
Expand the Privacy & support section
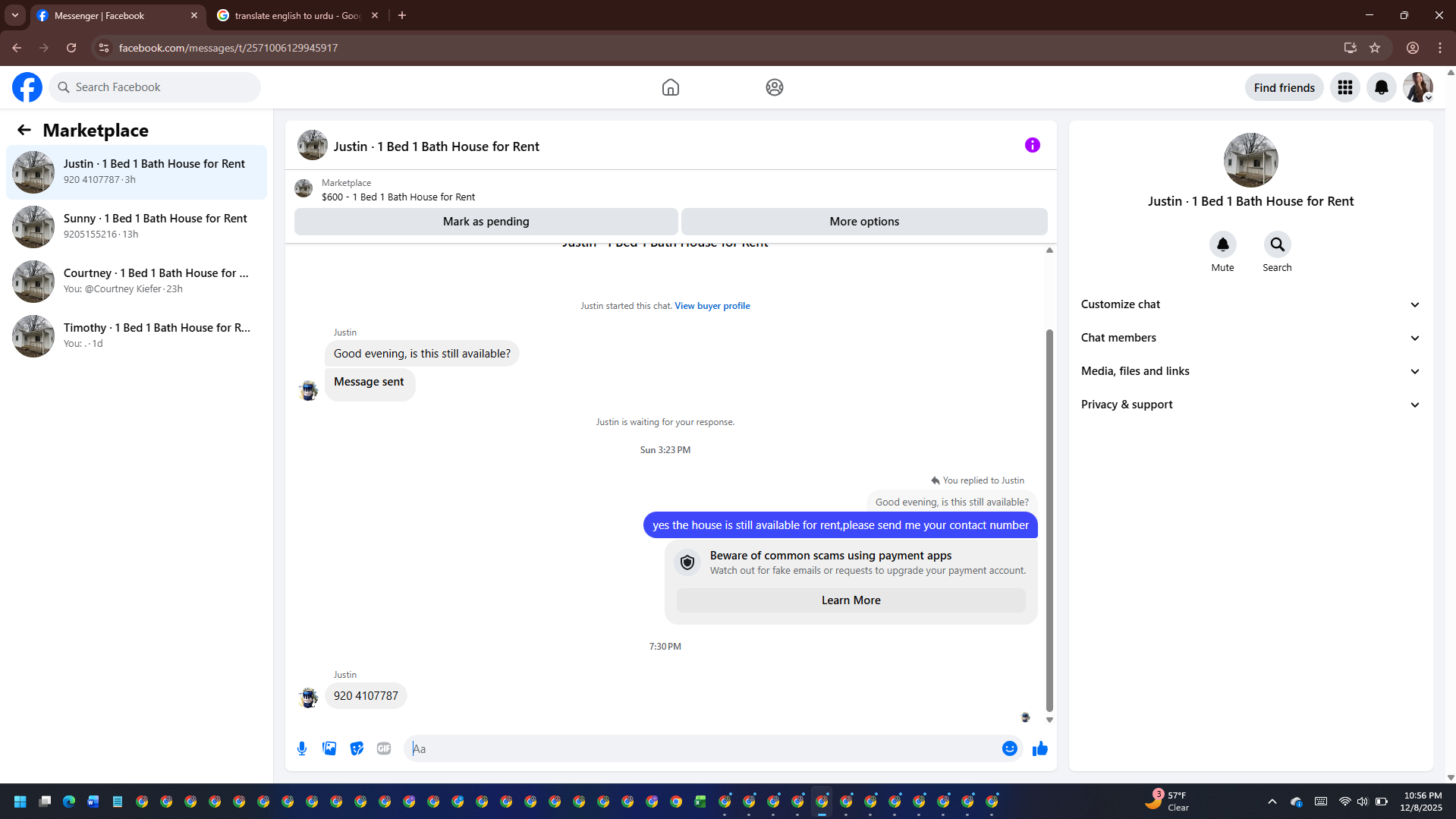click(1250, 405)
